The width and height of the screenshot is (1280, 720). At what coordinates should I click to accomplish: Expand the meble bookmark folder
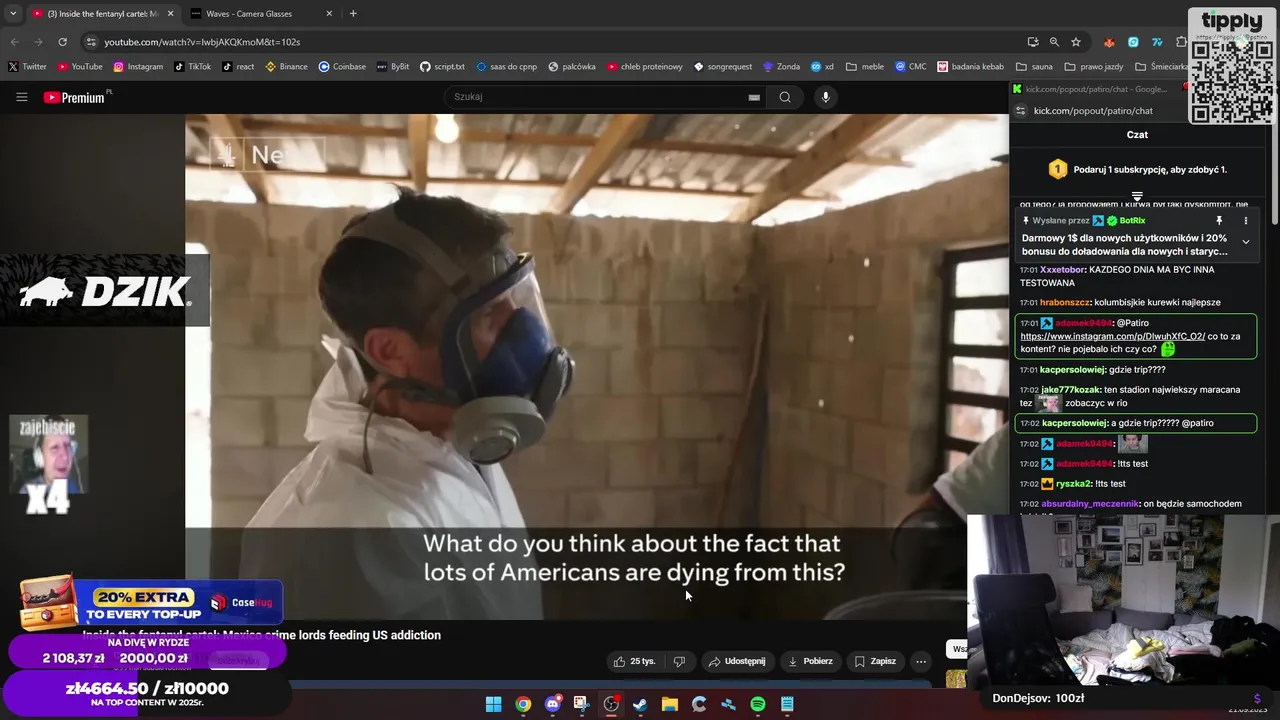click(865, 67)
